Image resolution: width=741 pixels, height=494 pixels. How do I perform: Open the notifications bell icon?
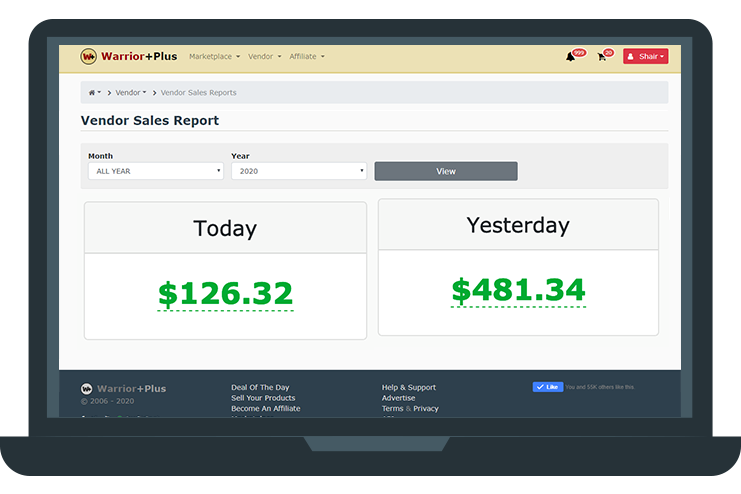point(571,57)
